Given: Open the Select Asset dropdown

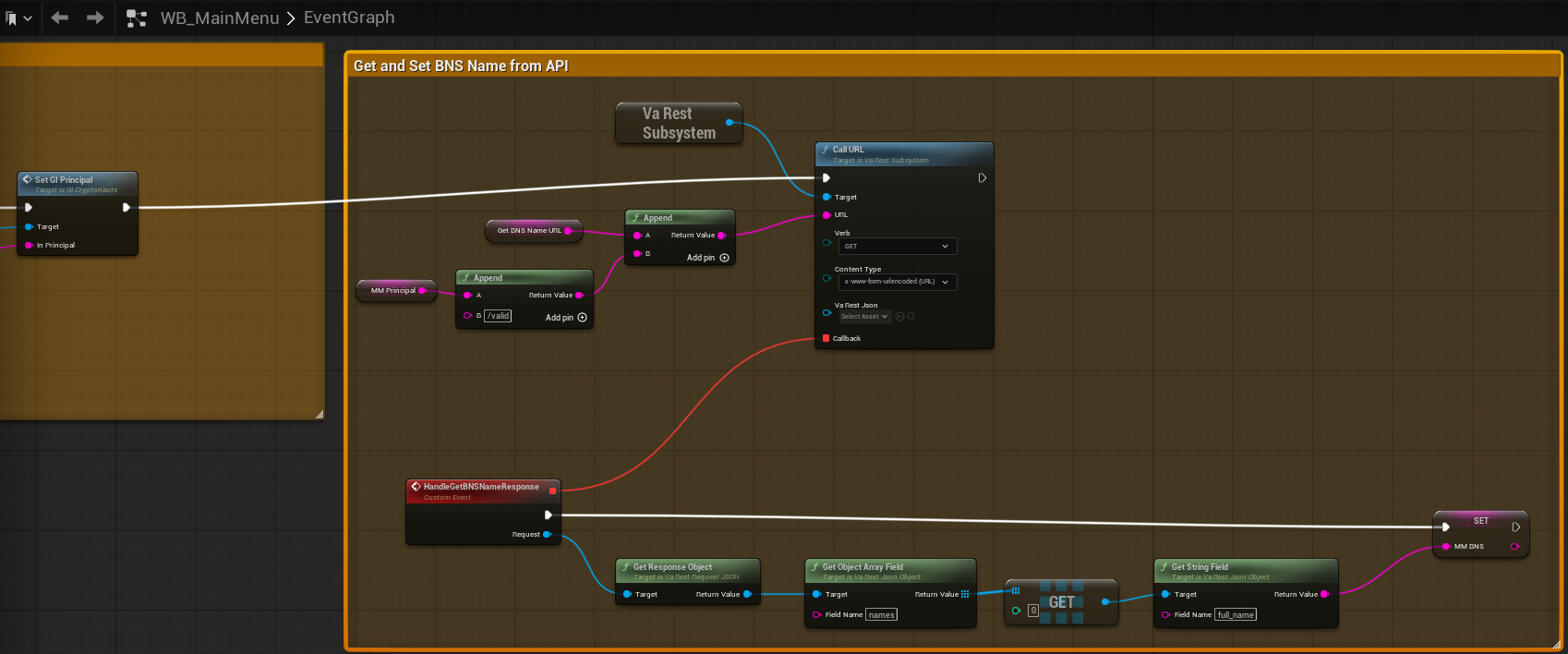Looking at the screenshot, I should tap(864, 317).
